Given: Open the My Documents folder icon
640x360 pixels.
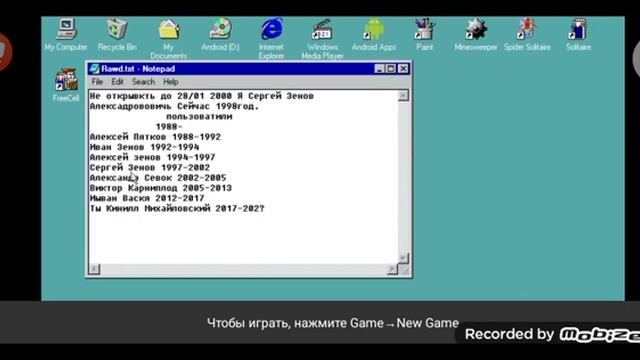Looking at the screenshot, I should (x=169, y=38).
